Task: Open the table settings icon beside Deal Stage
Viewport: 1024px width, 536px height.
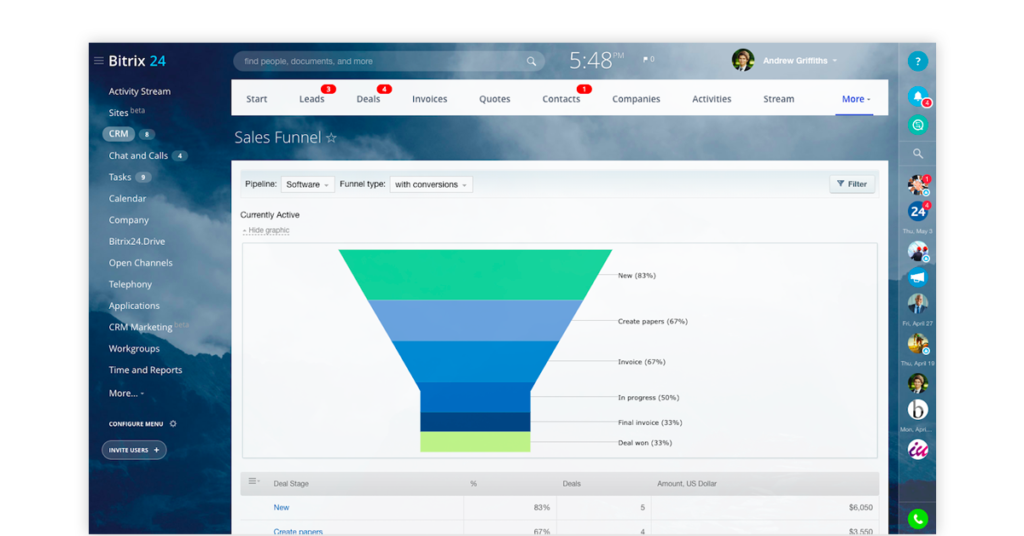Action: (253, 482)
